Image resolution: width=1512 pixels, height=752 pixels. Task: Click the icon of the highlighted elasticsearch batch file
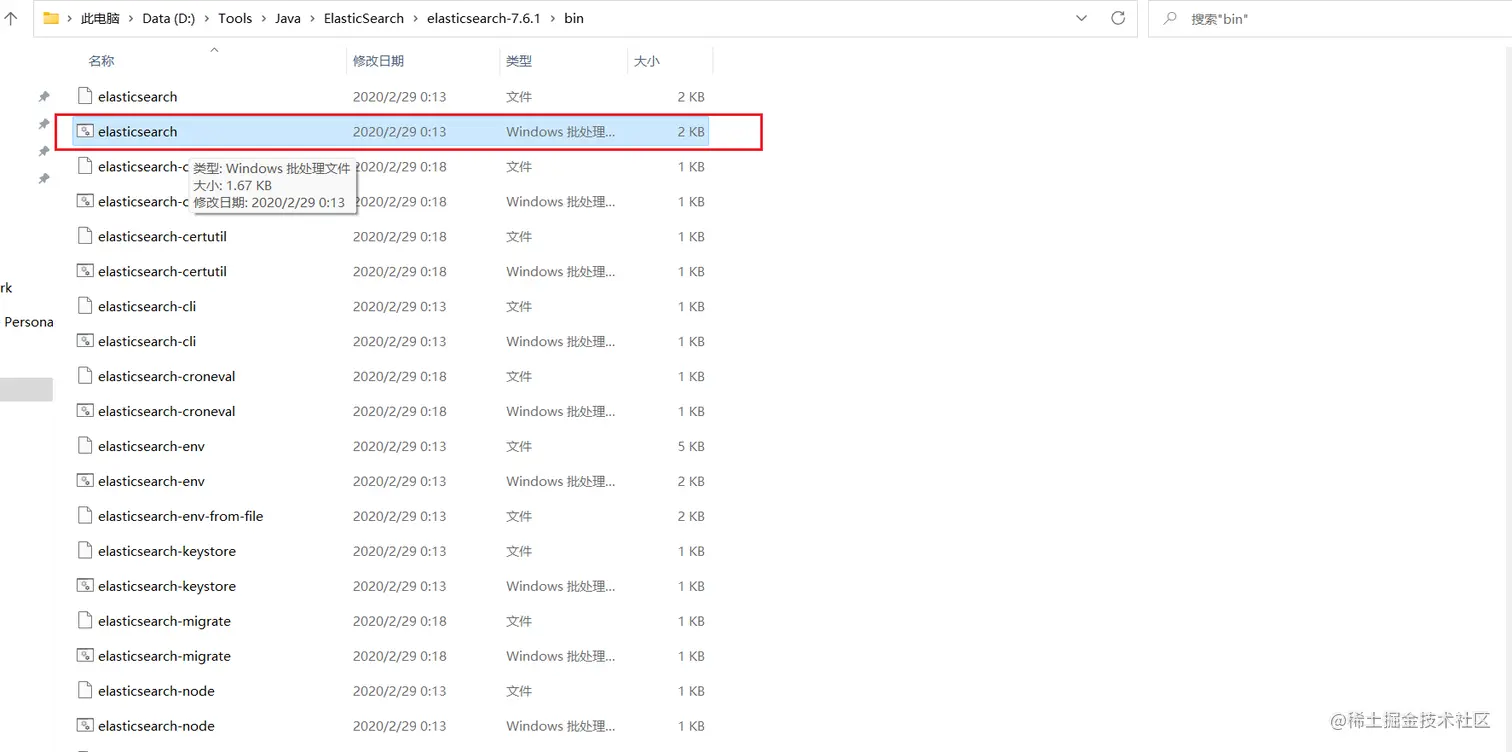(x=85, y=131)
